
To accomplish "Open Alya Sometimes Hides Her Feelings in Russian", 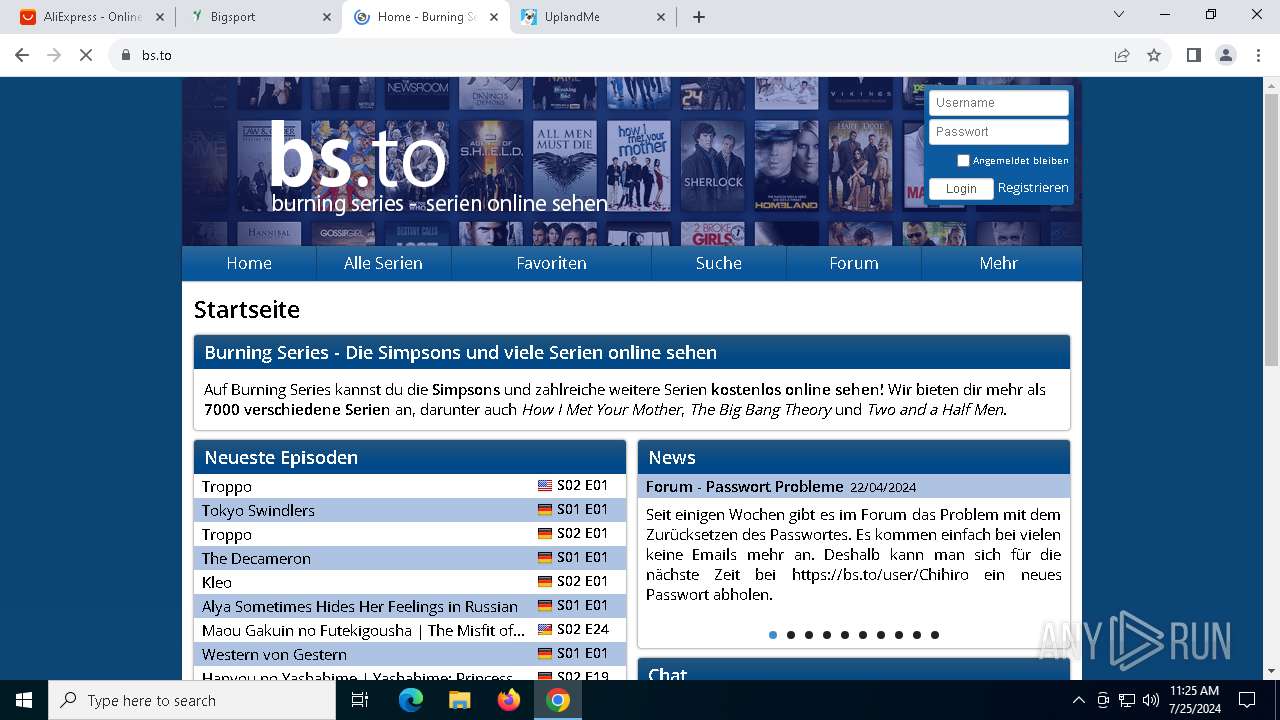I will pyautogui.click(x=360, y=606).
